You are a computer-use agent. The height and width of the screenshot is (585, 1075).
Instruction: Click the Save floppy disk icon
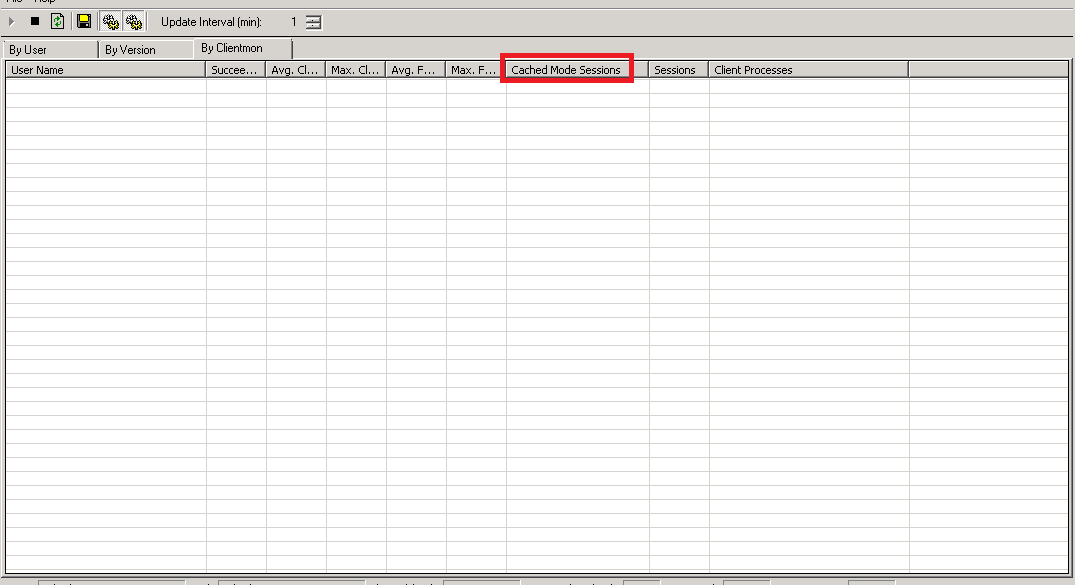pyautogui.click(x=84, y=21)
